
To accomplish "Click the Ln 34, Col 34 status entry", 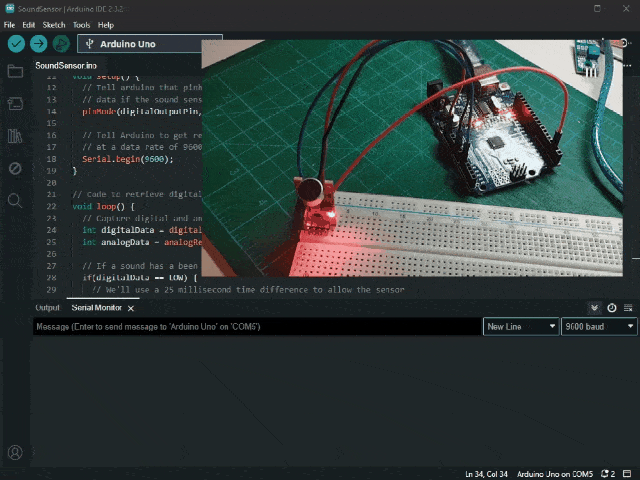I will tap(486, 474).
